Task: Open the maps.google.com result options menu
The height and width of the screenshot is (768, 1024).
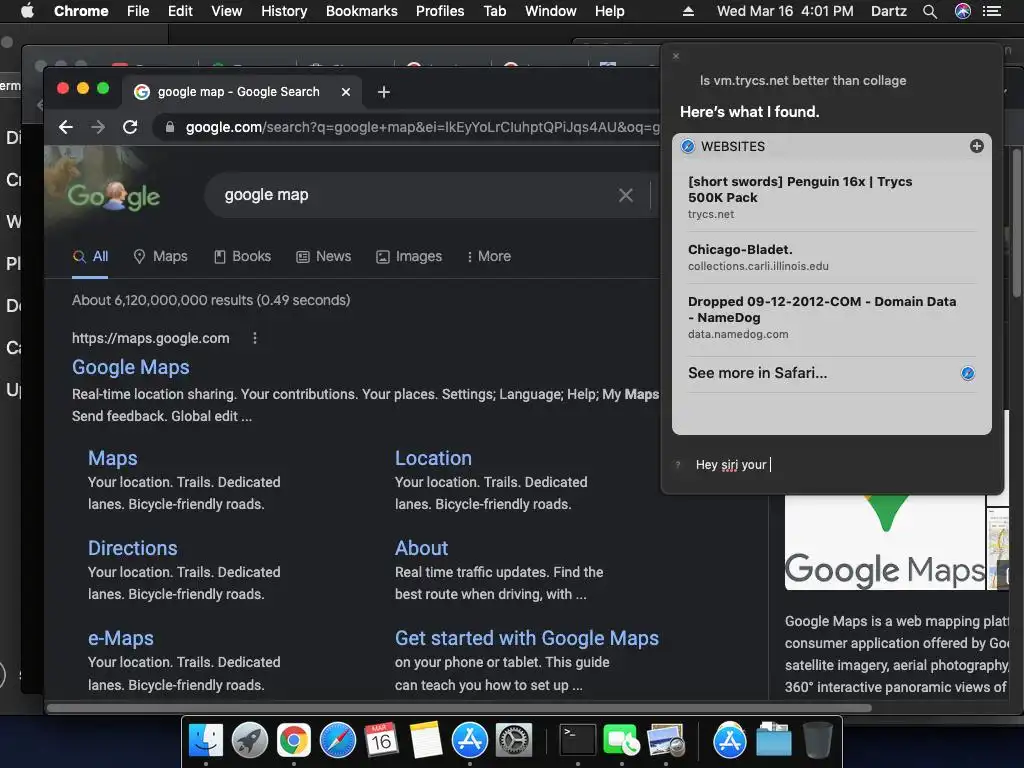Action: [255, 338]
